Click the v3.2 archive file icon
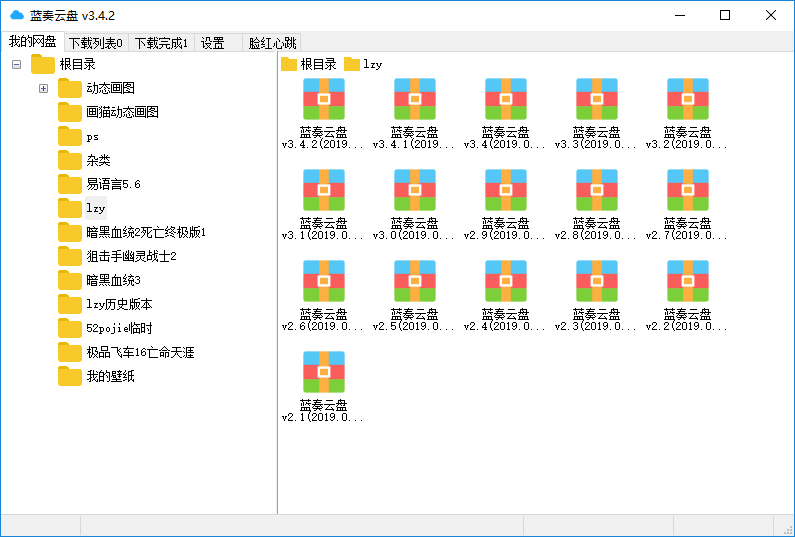 tap(687, 100)
